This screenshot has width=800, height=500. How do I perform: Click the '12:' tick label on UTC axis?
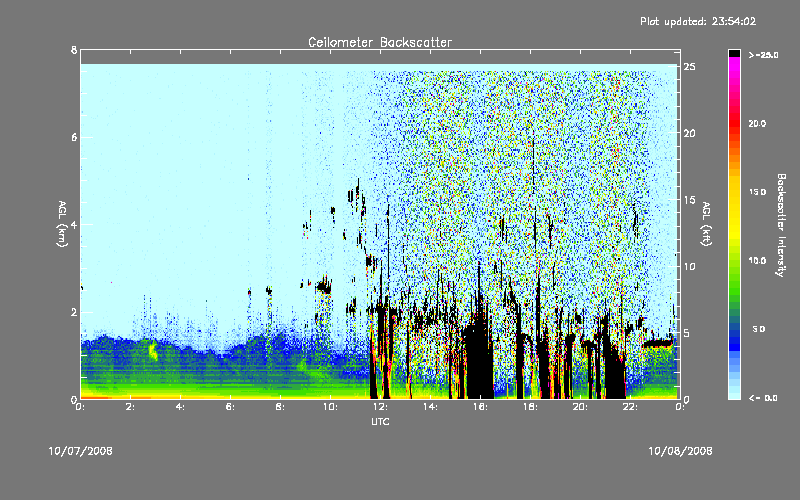tap(380, 407)
